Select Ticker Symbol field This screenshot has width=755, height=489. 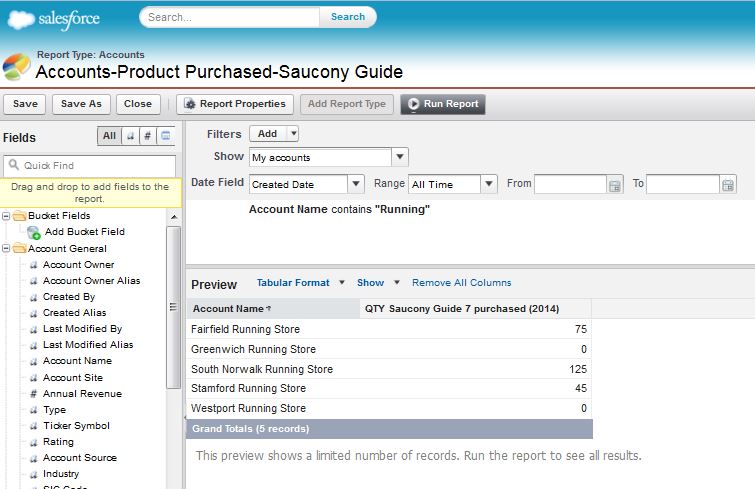point(77,425)
